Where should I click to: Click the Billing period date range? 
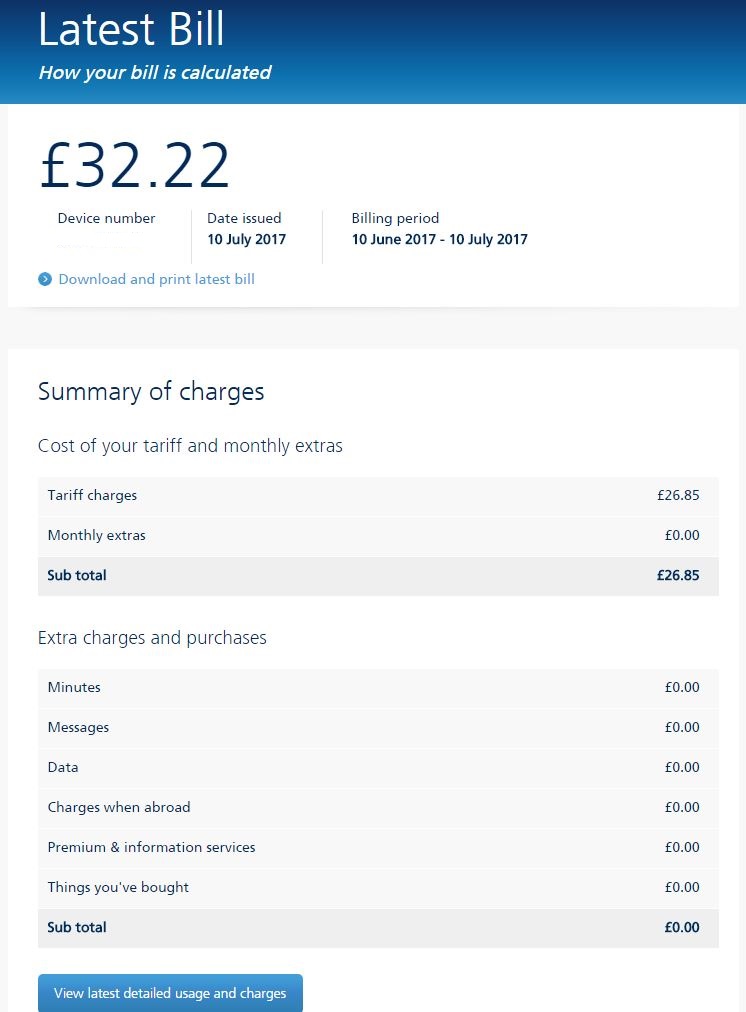click(440, 239)
